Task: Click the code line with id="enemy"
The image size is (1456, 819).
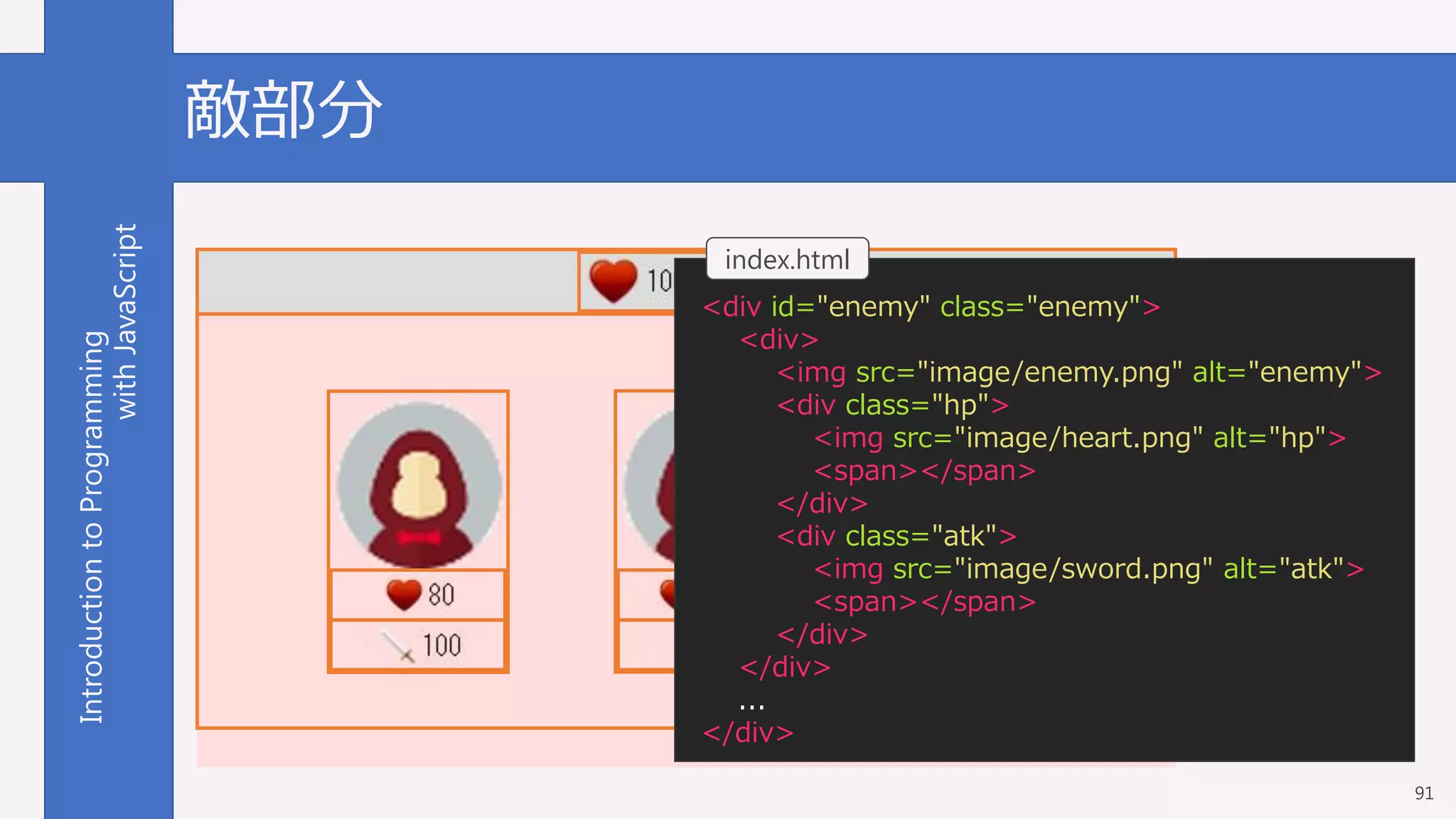Action: (931, 307)
